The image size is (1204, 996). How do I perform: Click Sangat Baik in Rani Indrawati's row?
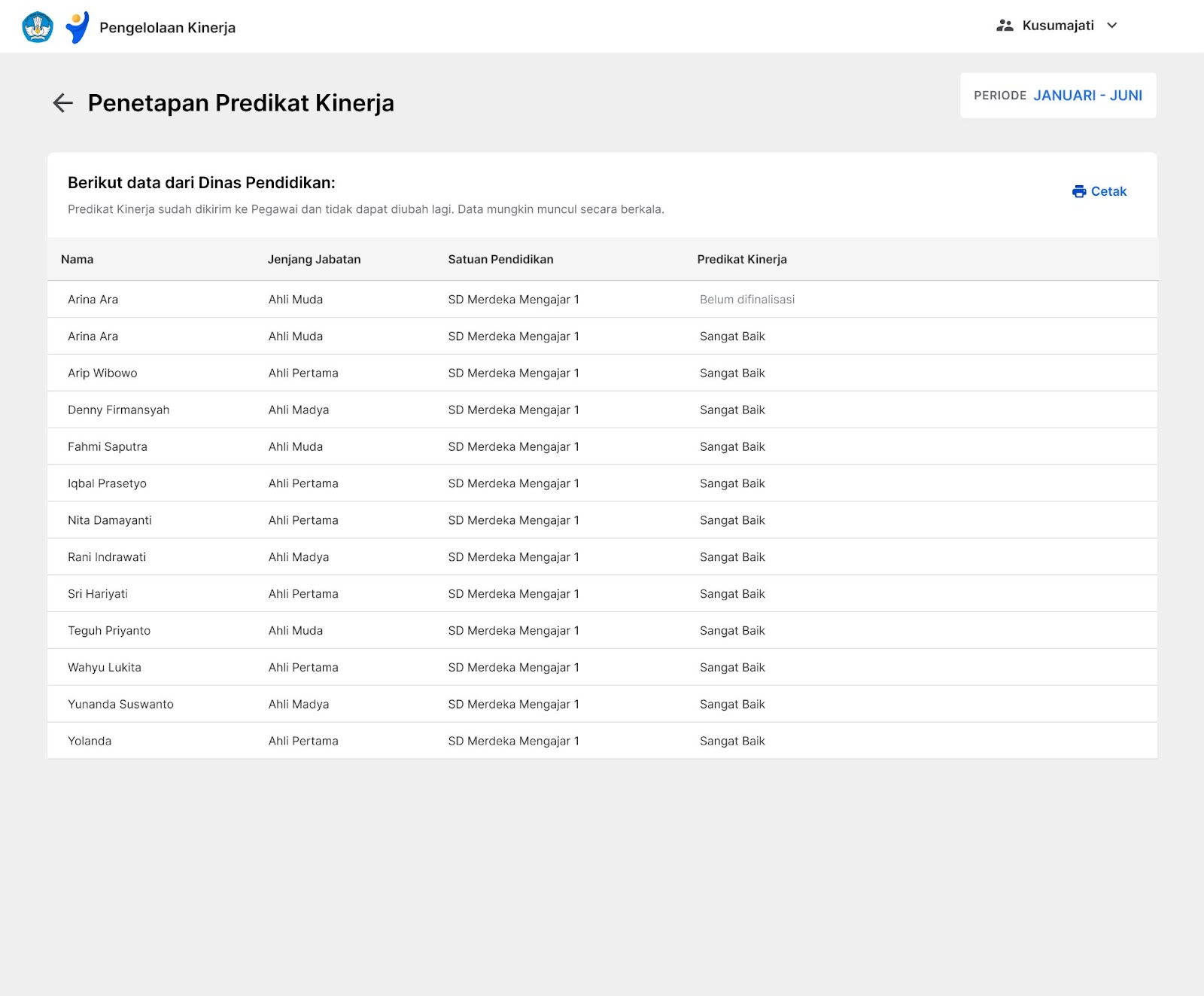(x=731, y=557)
